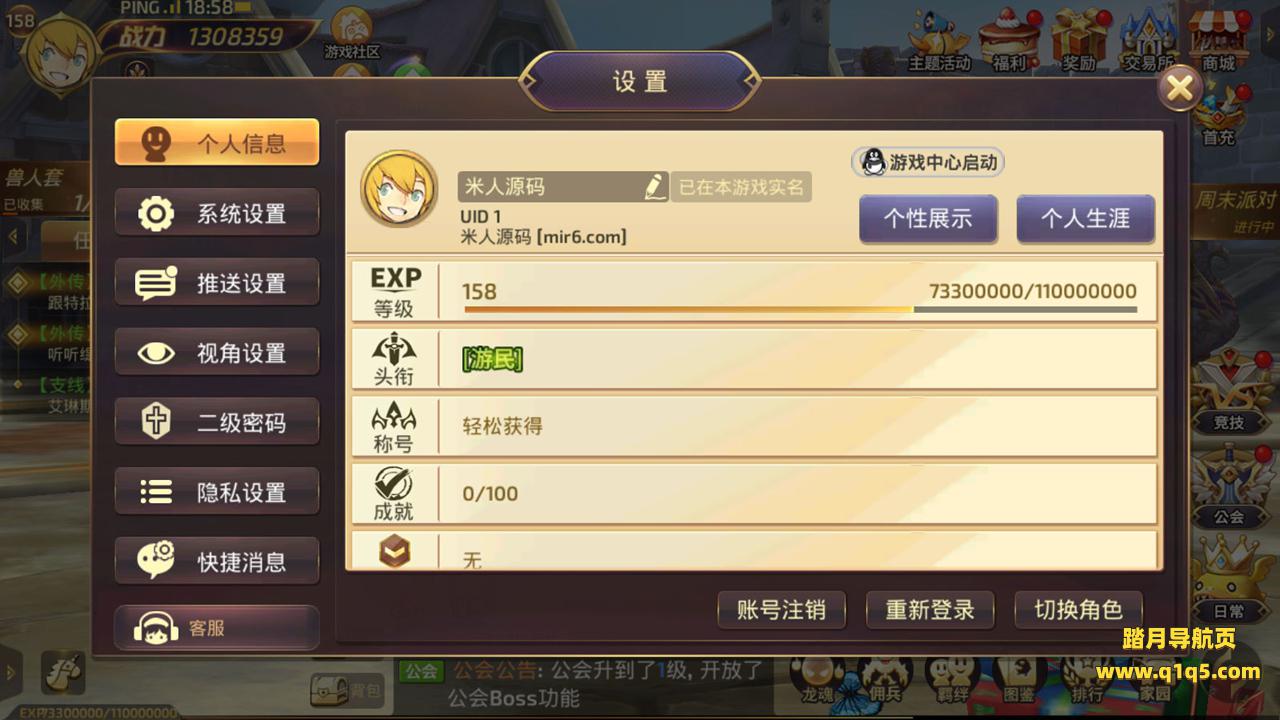Open 游戏社区 community icon
This screenshot has width=1280, height=720.
(x=352, y=35)
